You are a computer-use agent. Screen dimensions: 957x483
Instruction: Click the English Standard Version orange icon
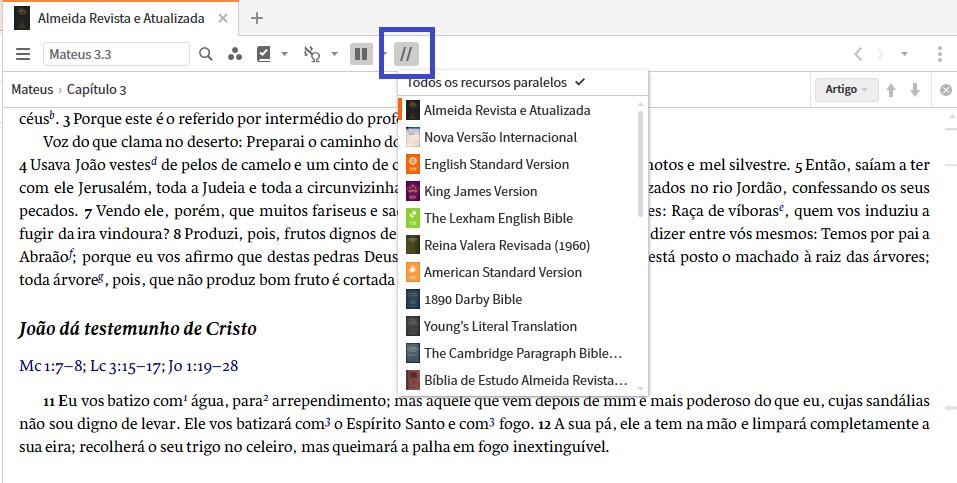click(413, 164)
